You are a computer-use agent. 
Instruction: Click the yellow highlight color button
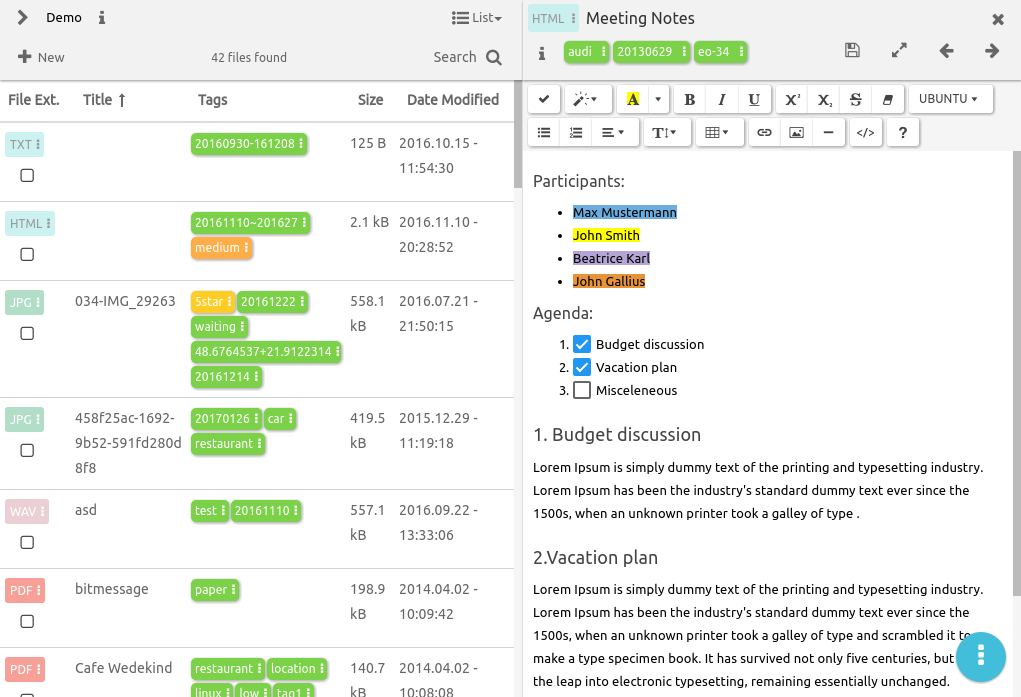[632, 99]
